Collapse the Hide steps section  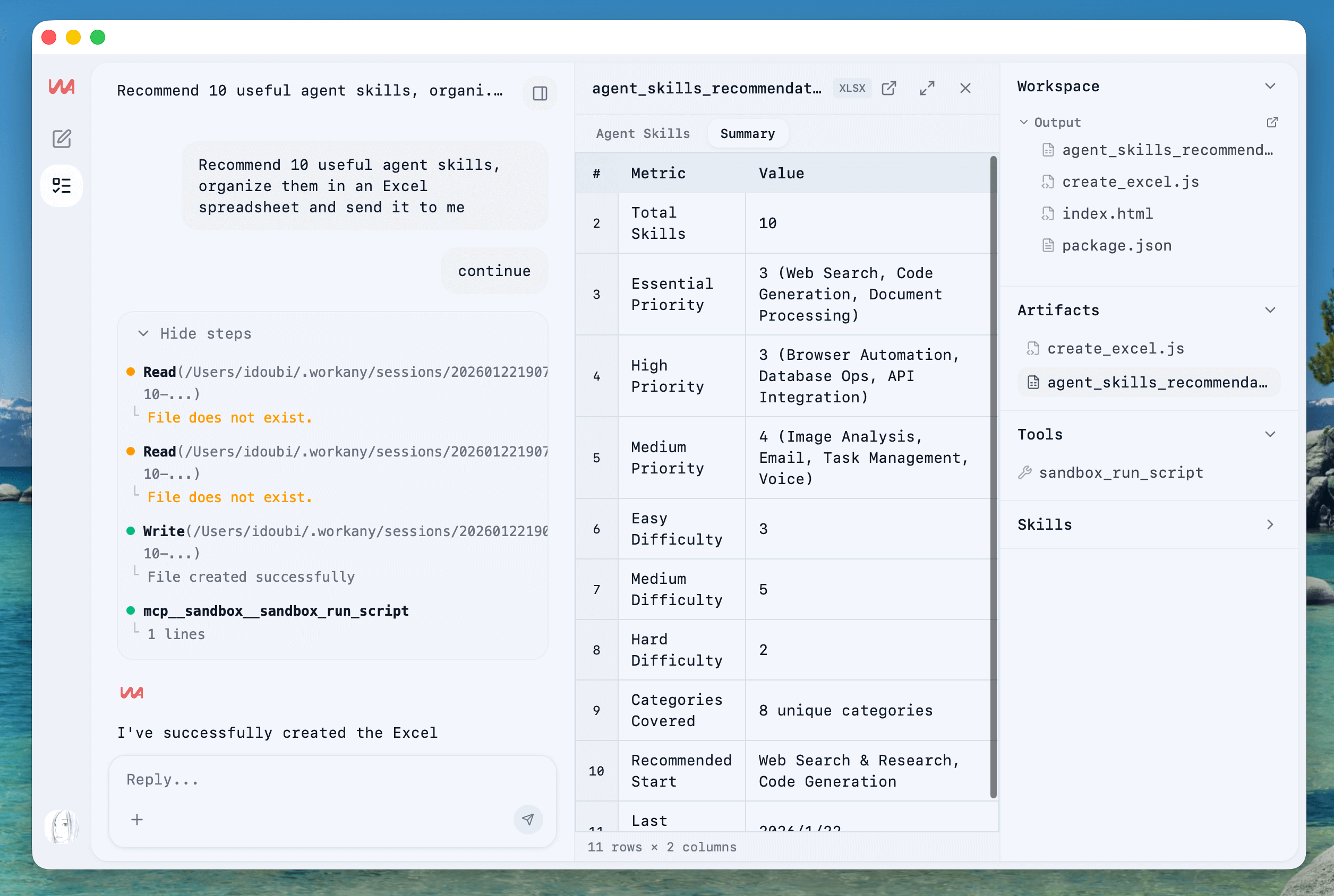click(194, 333)
